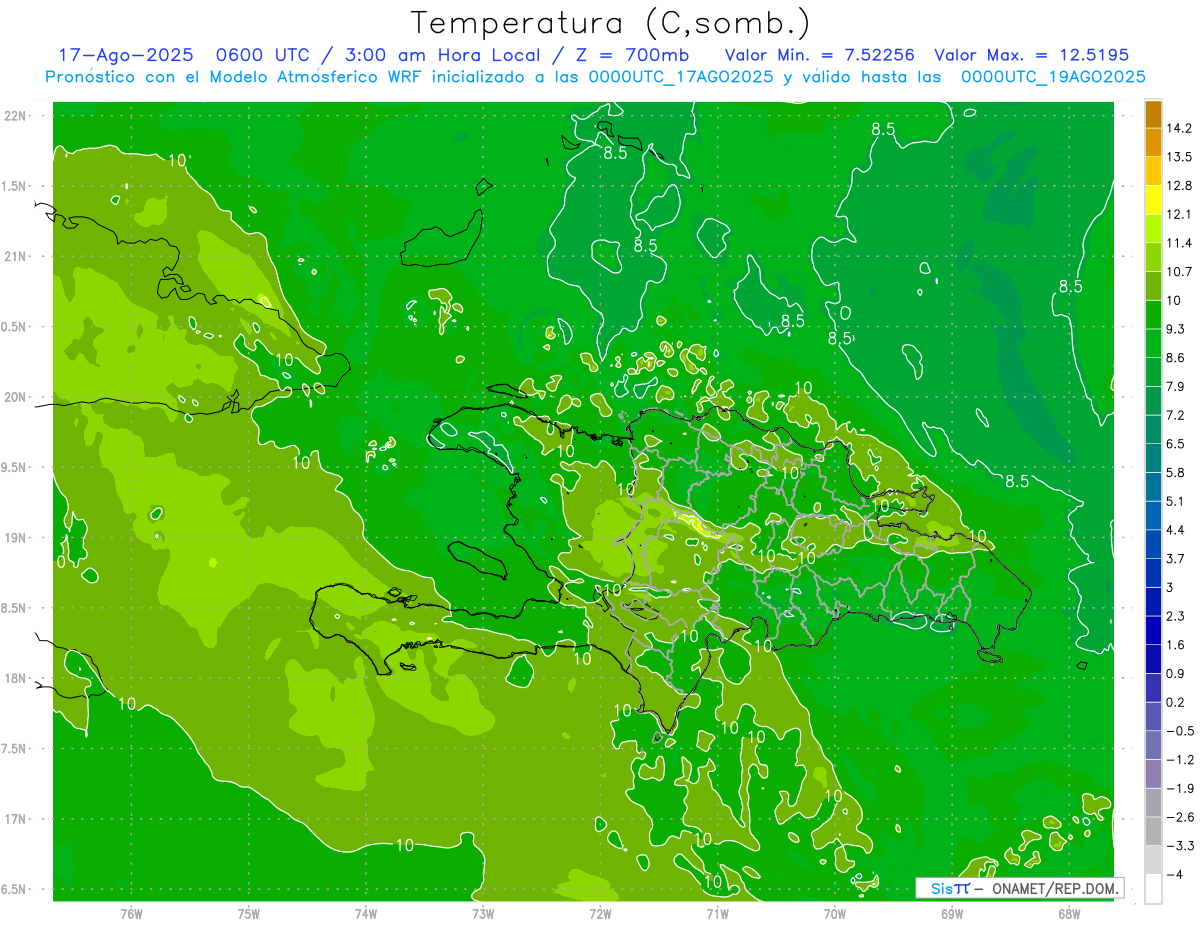1200x927 pixels.
Task: Click the -2.6 value on the color legend
Action: coord(1180,817)
